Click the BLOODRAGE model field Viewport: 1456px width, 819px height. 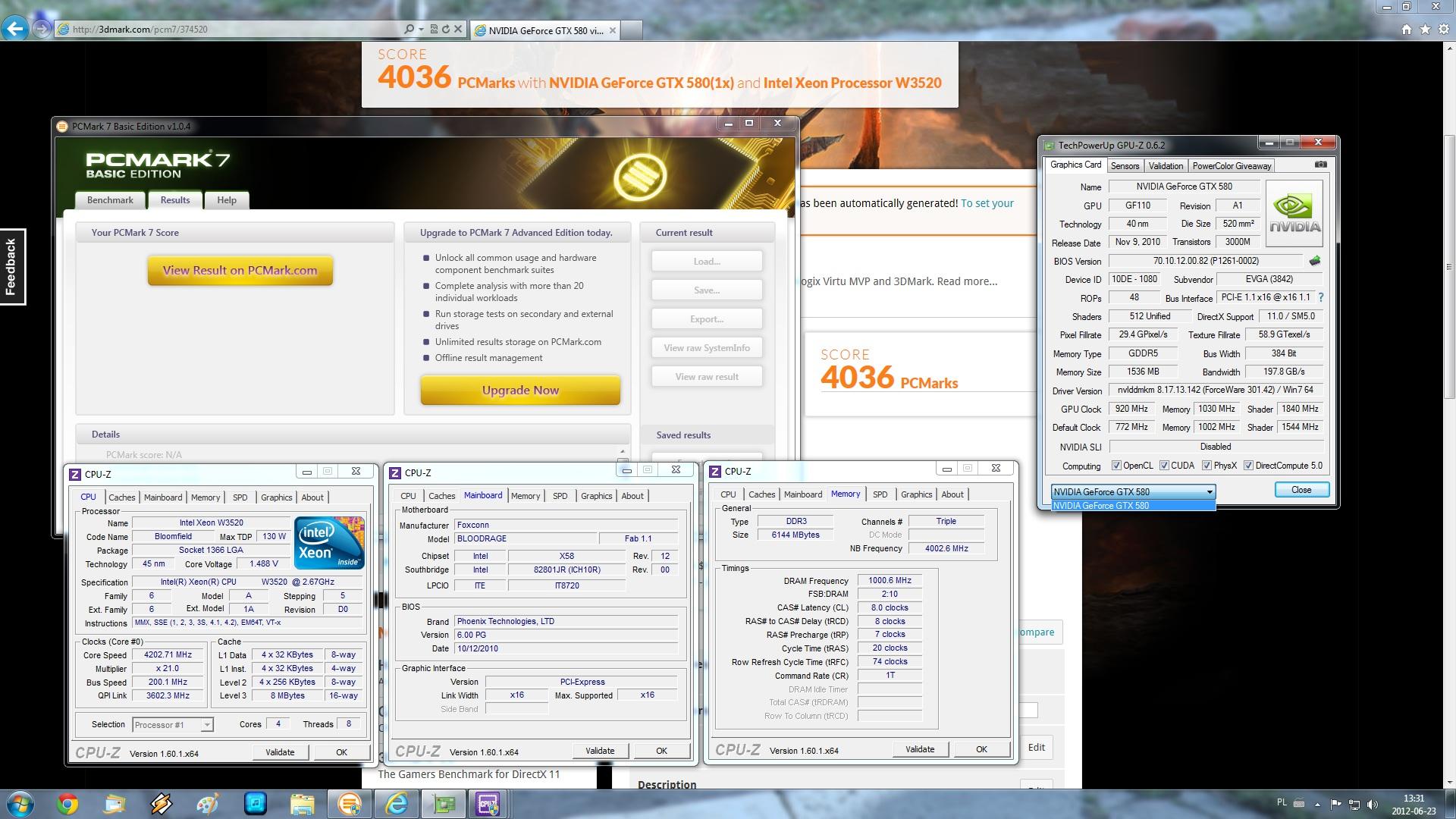pyautogui.click(x=525, y=538)
